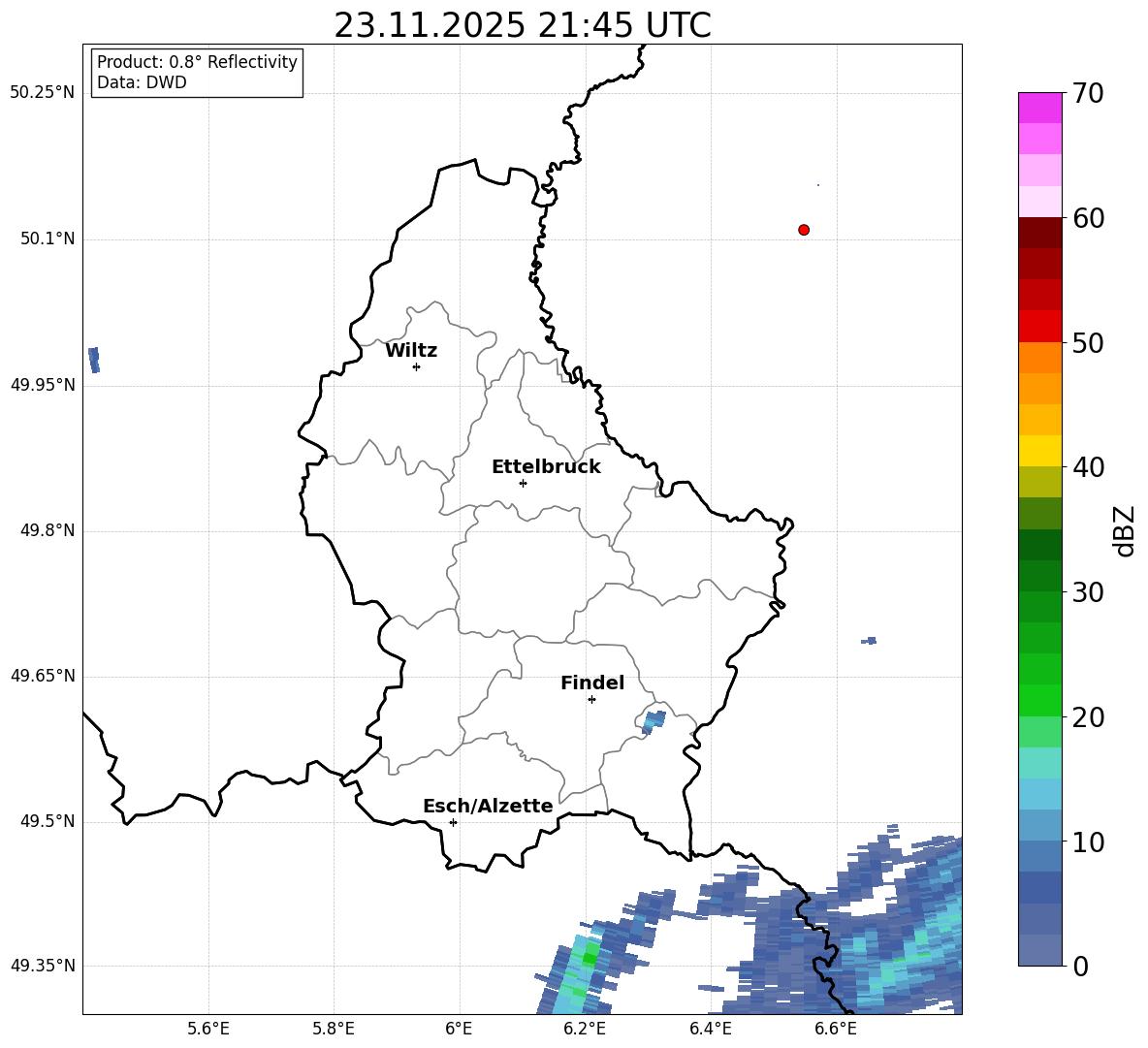Click the colorbar tick label 60
Viewport: 1148px width, 1048px height.
[x=1088, y=218]
